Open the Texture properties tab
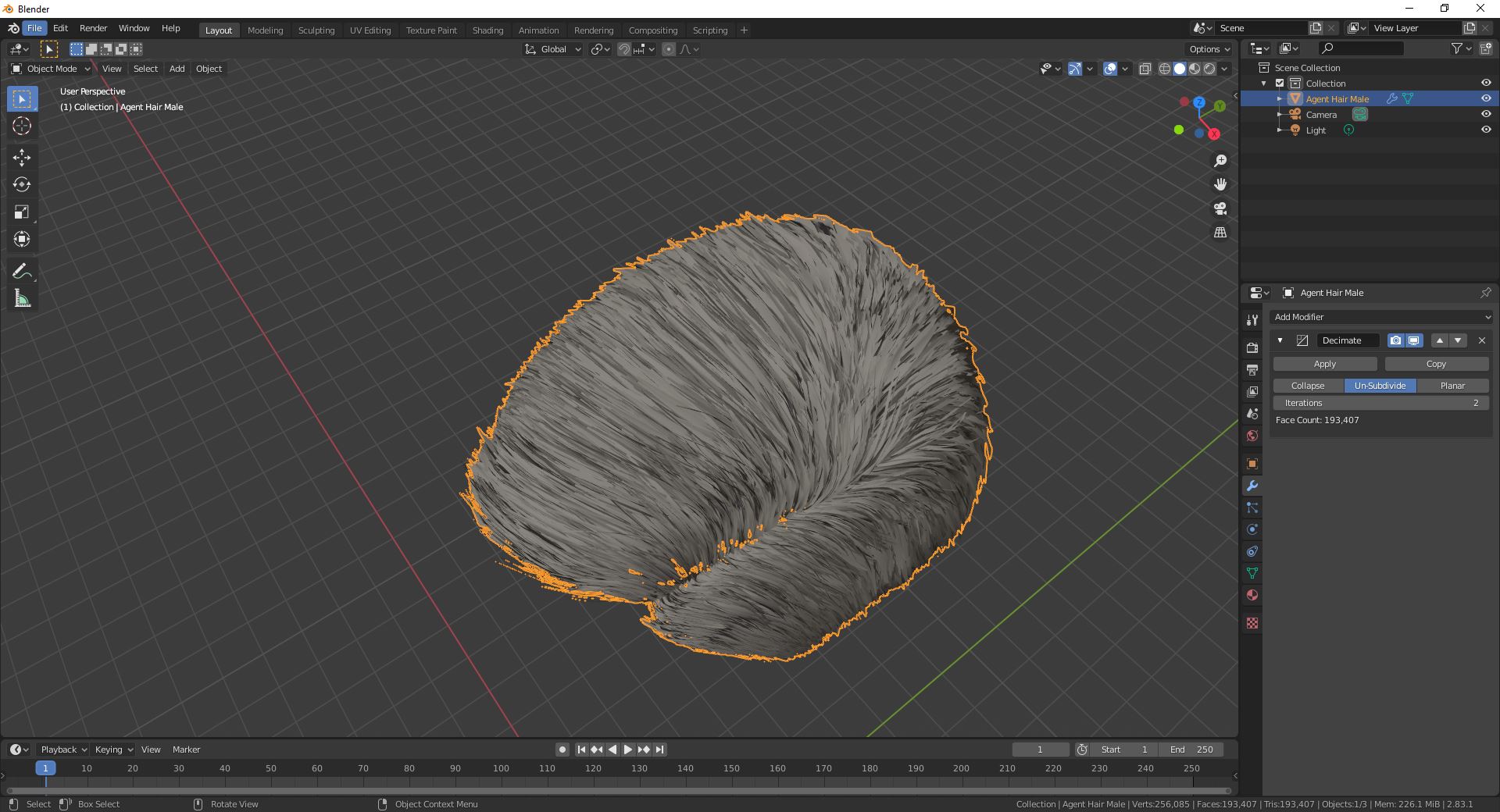The height and width of the screenshot is (812, 1500). click(x=1252, y=623)
